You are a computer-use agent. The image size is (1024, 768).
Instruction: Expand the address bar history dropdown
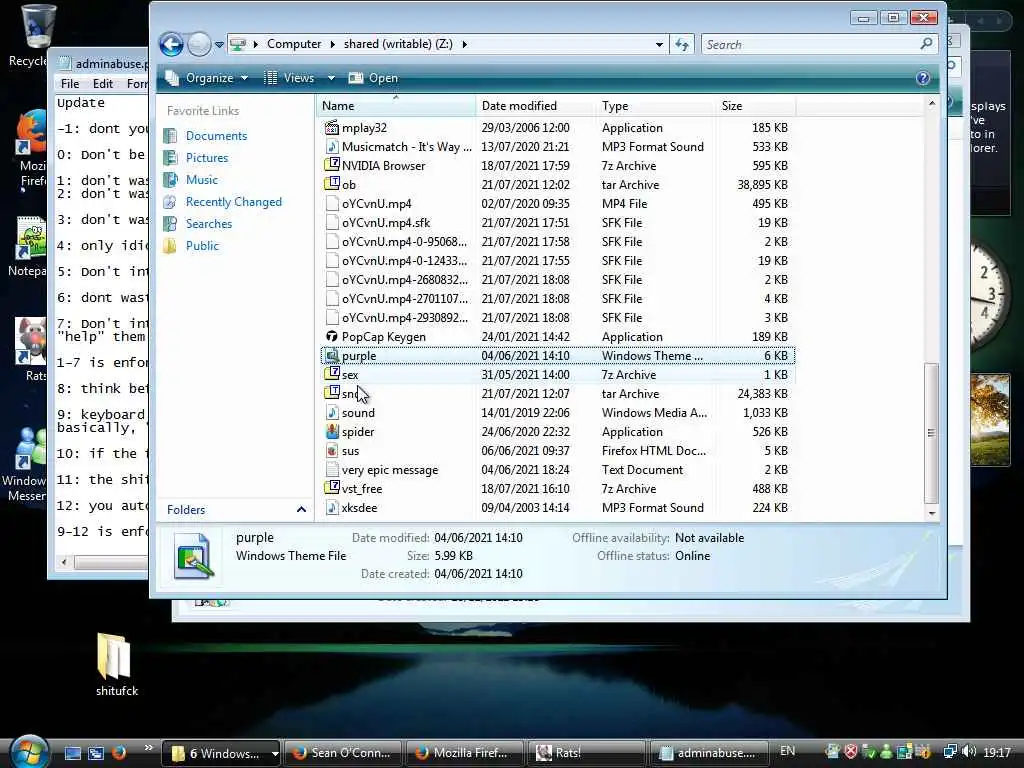(659, 44)
